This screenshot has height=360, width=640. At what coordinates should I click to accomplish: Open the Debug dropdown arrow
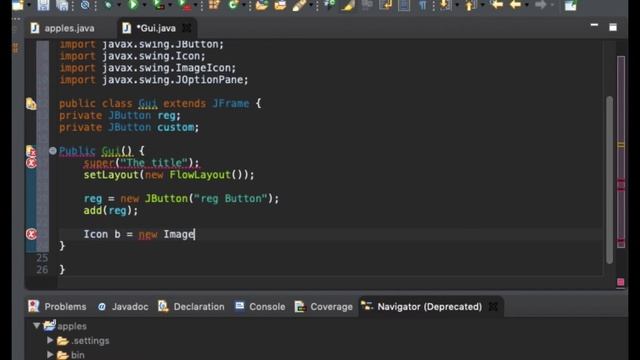tap(119, 5)
